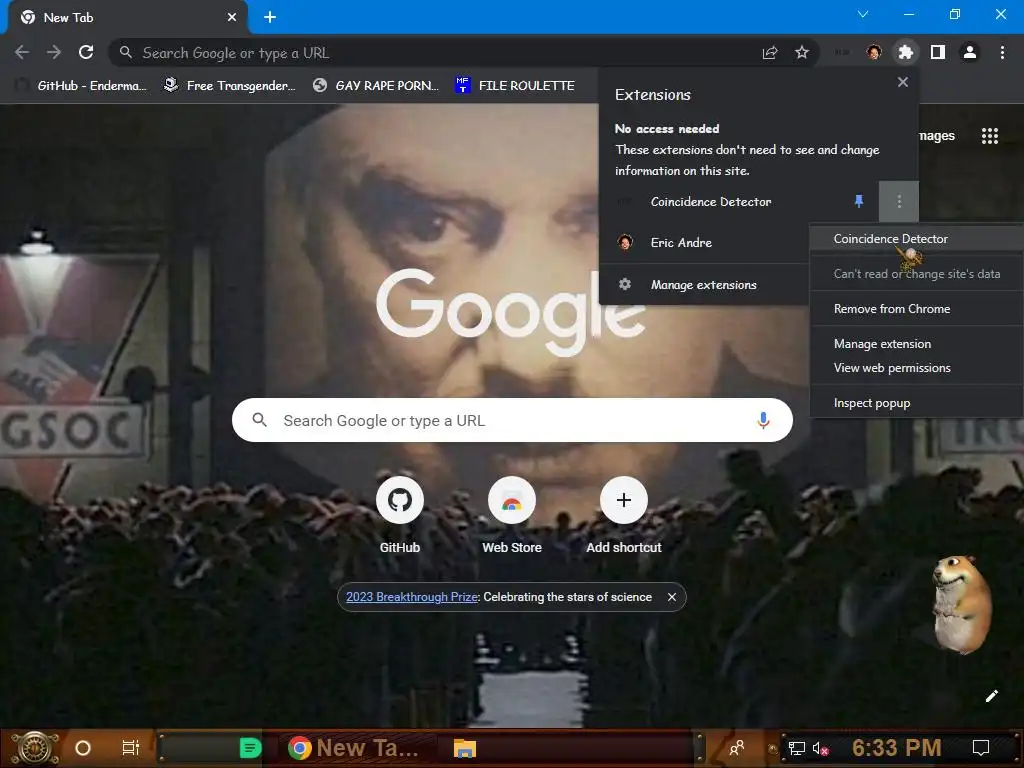Screen dimensions: 1024x768
Task: Click the network tray icon
Action: coord(796,748)
